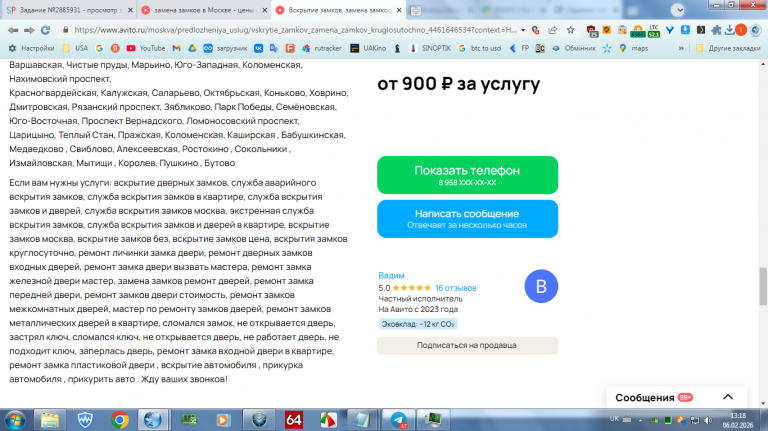Open the UAKino bookmark

[x=368, y=48]
